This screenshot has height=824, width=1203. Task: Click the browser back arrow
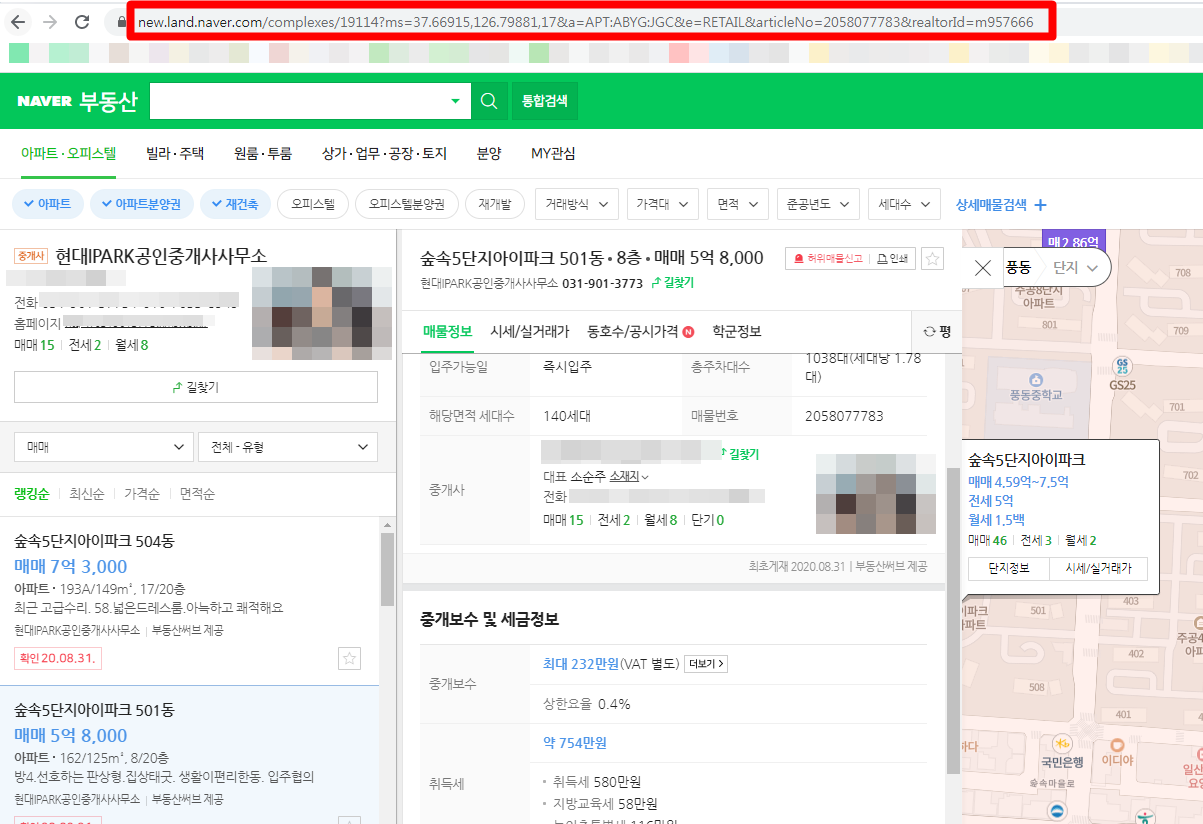click(x=19, y=21)
